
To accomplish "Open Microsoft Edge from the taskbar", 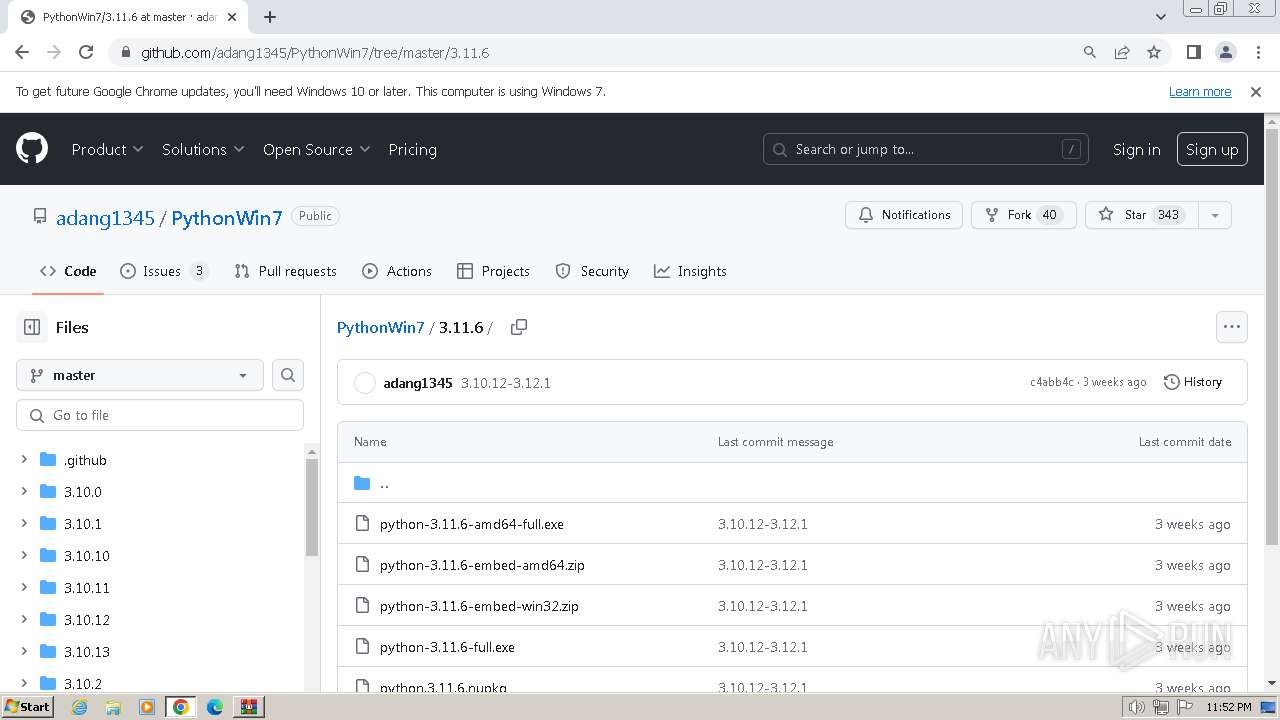I will [214, 707].
